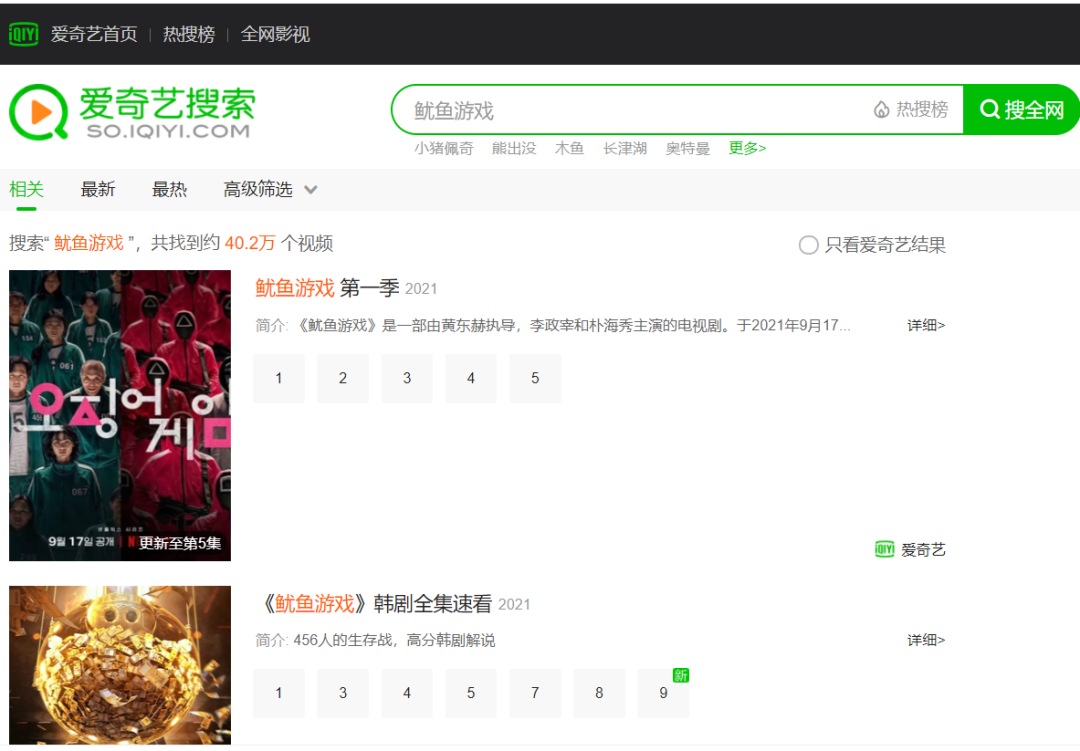Expand the 高级筛选 dropdown
1080x751 pixels.
(x=270, y=189)
